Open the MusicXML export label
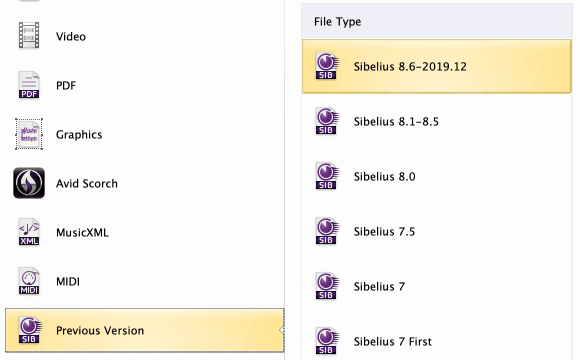 click(82, 233)
